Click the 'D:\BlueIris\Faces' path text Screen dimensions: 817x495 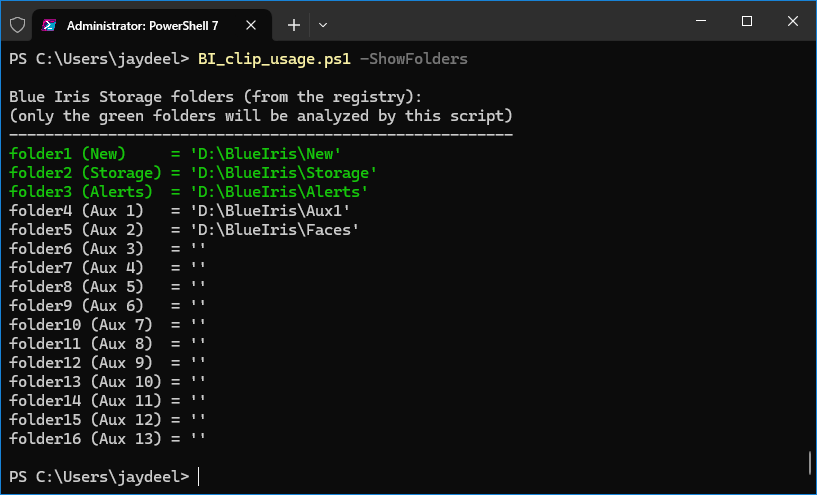tap(275, 229)
